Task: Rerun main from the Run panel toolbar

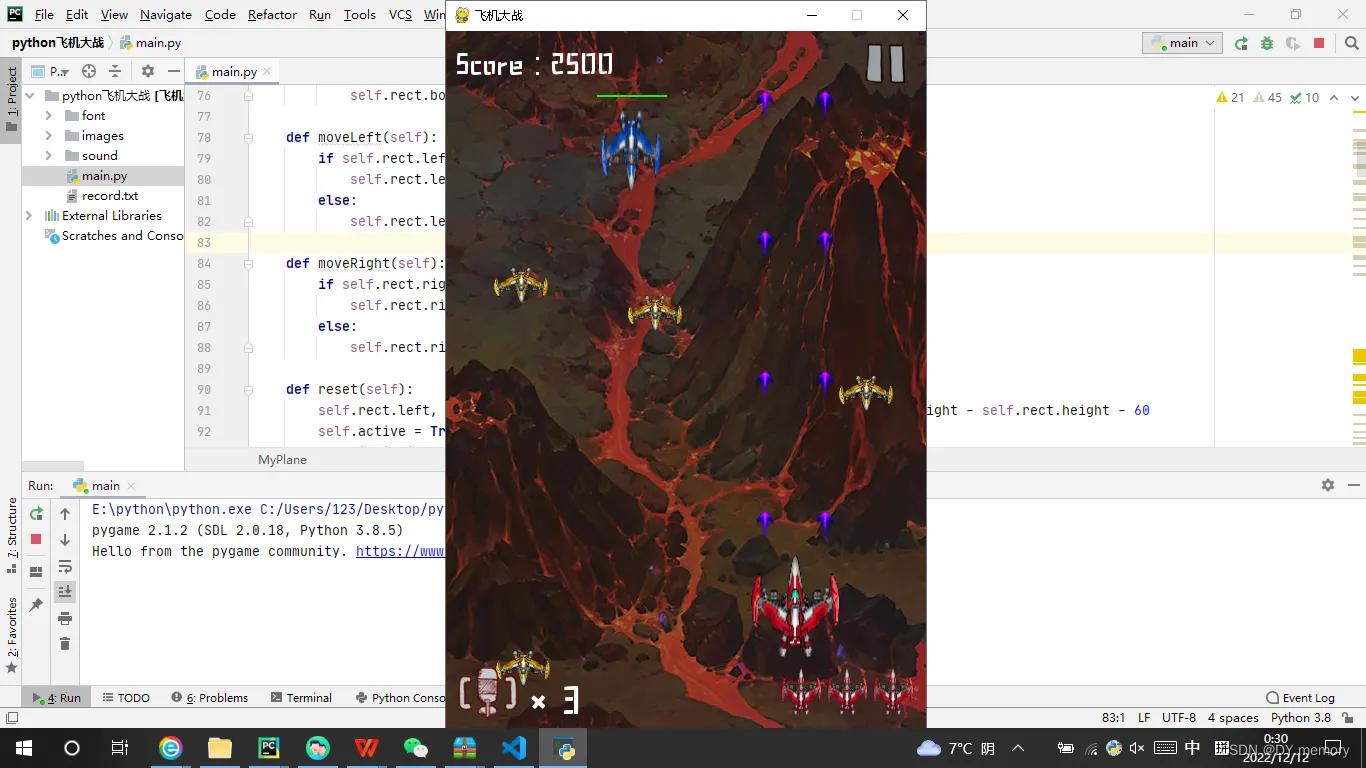Action: tap(34, 513)
